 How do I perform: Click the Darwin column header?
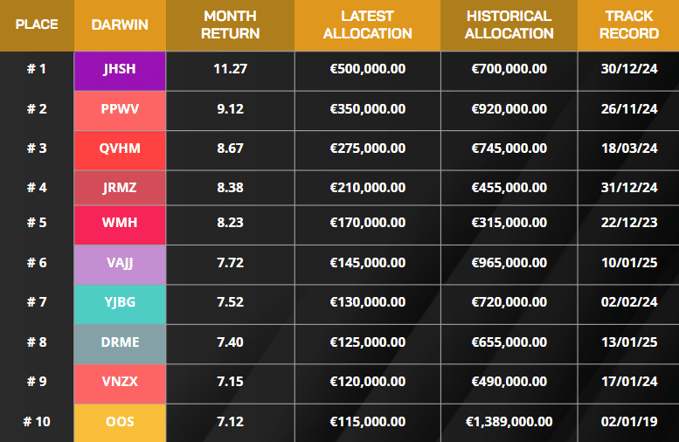coord(120,25)
